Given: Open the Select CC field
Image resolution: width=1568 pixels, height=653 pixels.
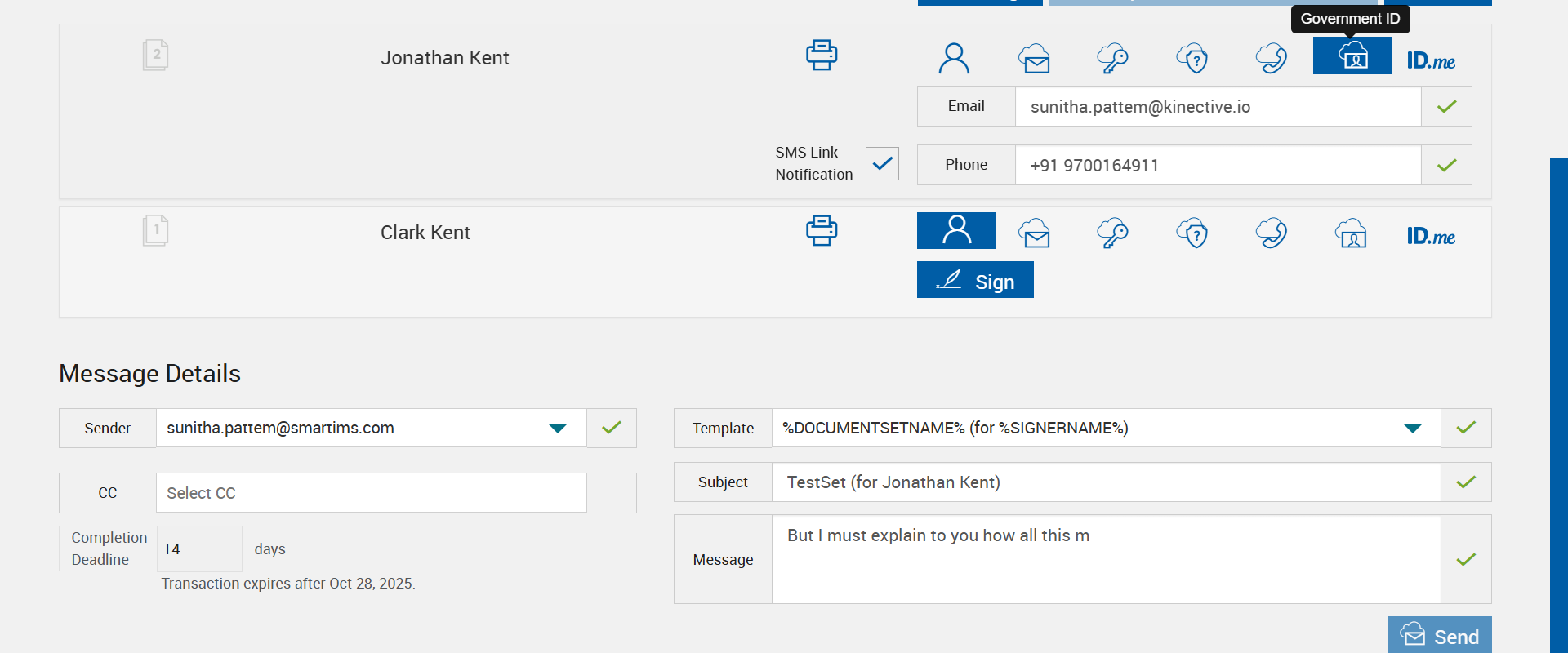Looking at the screenshot, I should [x=371, y=493].
